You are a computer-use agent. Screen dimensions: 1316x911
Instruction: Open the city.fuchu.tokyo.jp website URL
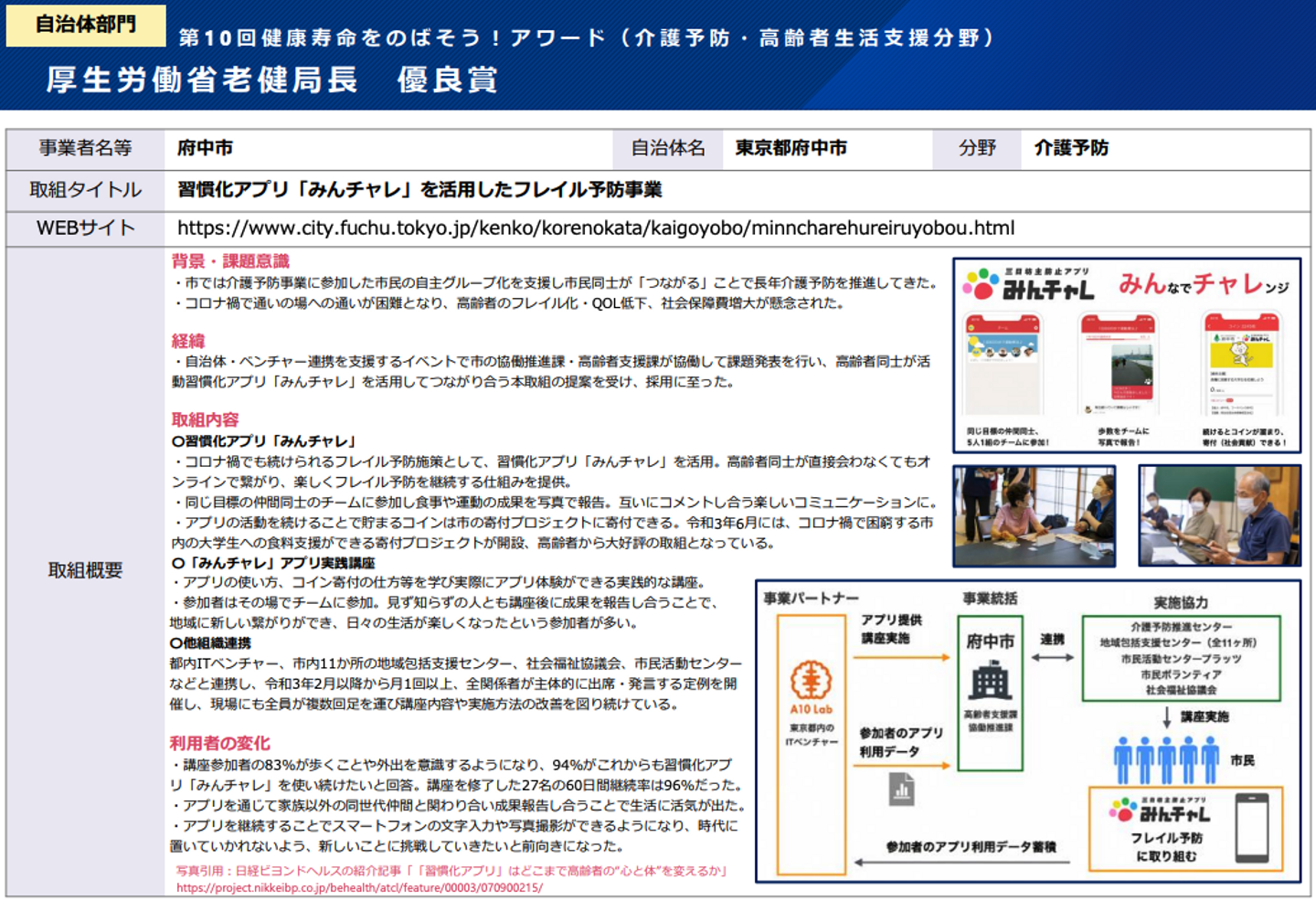pyautogui.click(x=596, y=228)
